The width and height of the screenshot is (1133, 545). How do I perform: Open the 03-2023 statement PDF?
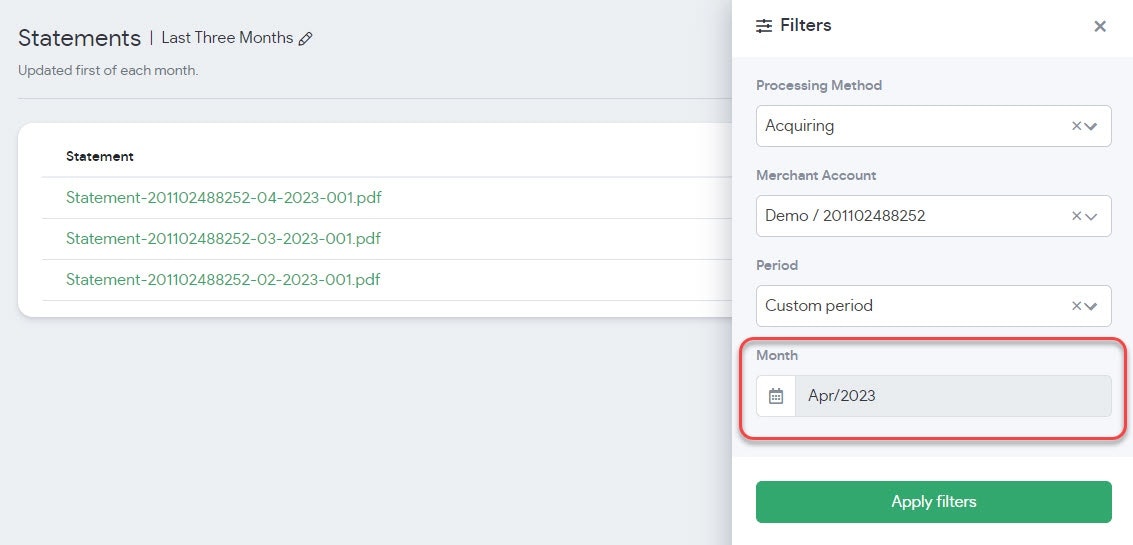(223, 239)
